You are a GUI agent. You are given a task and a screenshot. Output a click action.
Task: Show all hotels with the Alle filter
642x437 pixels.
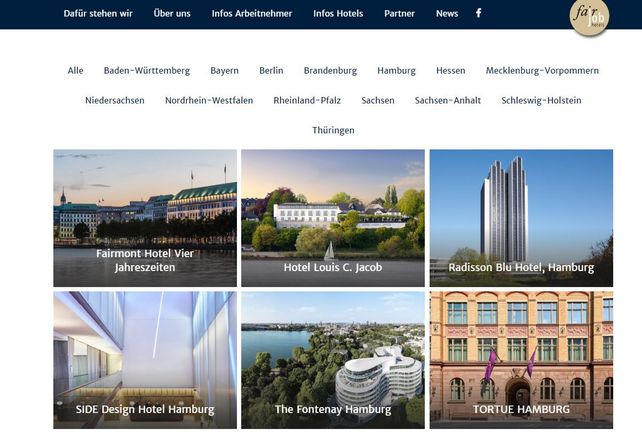(75, 70)
